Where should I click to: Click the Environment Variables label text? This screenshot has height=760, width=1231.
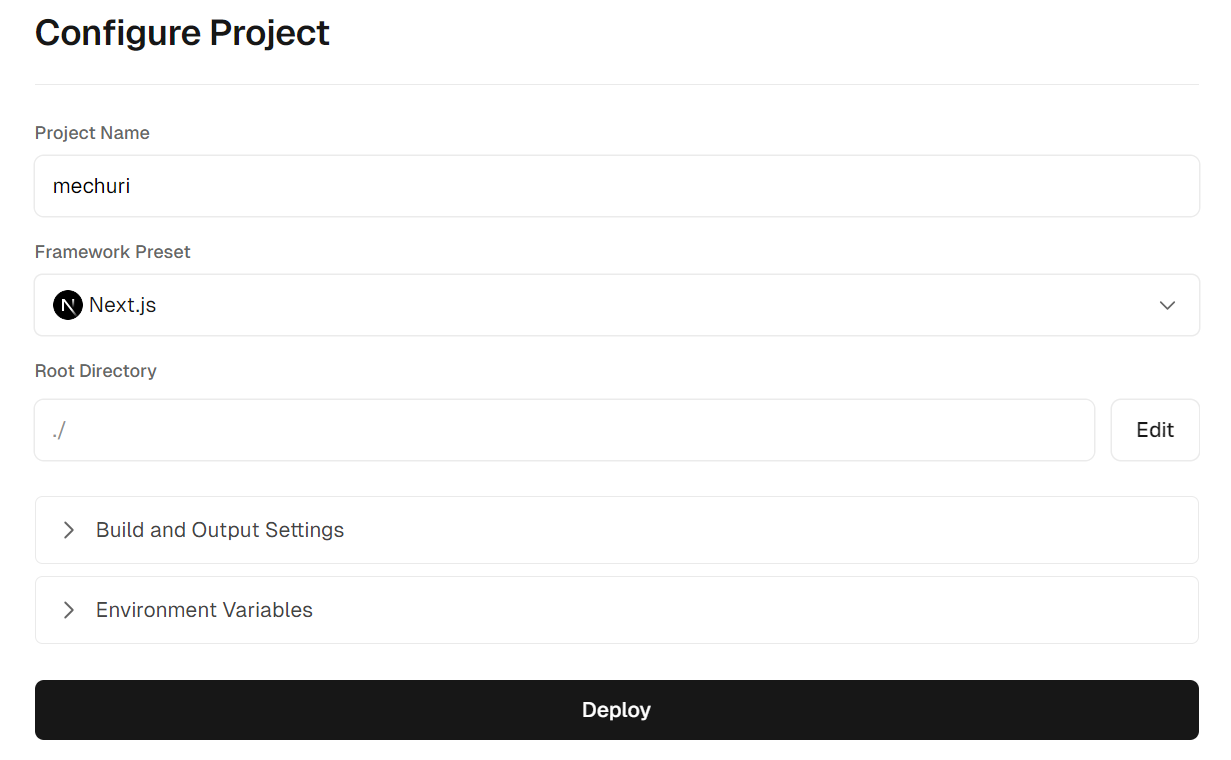pos(204,610)
